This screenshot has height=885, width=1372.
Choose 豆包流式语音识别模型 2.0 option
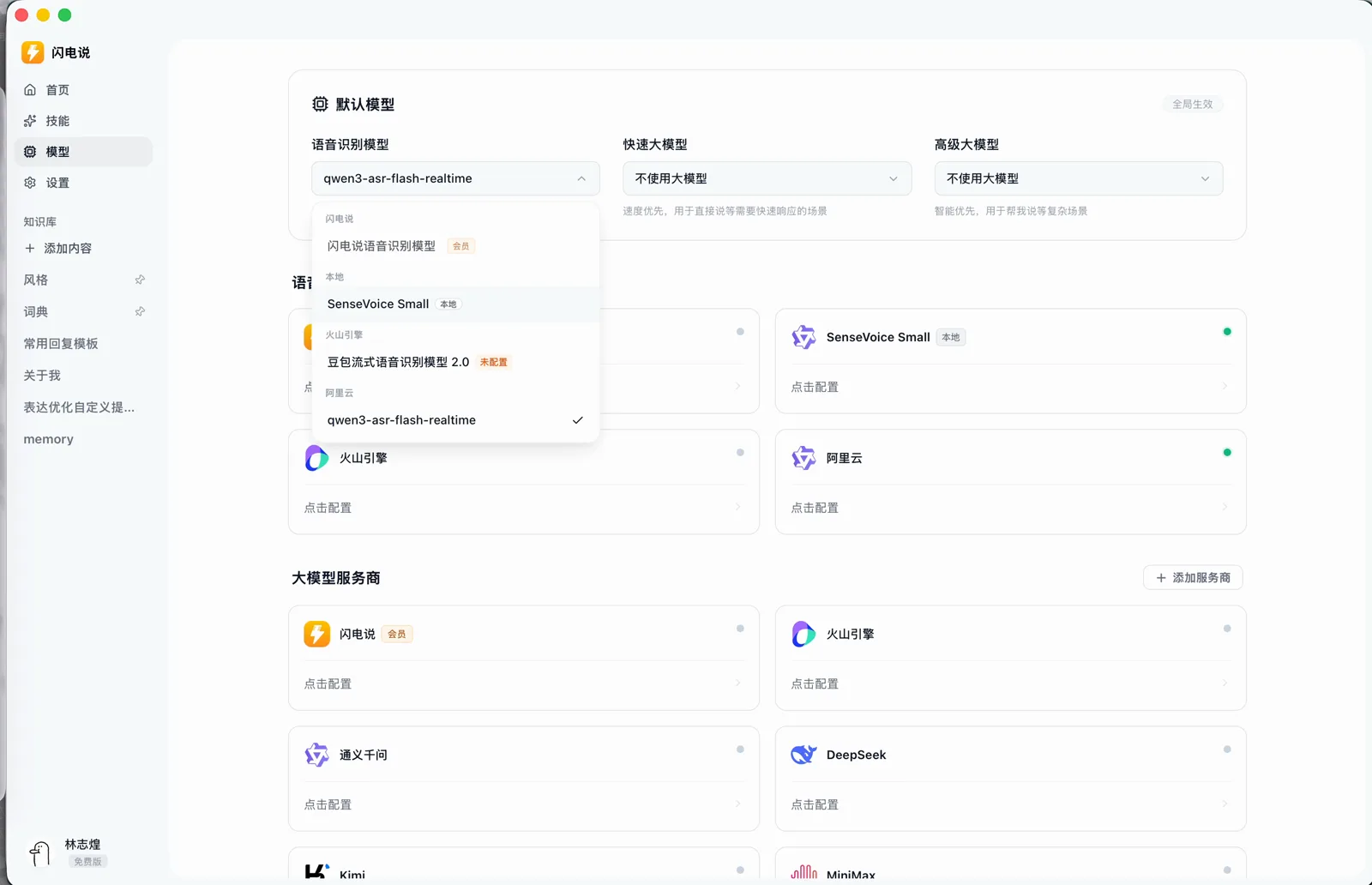click(x=455, y=362)
